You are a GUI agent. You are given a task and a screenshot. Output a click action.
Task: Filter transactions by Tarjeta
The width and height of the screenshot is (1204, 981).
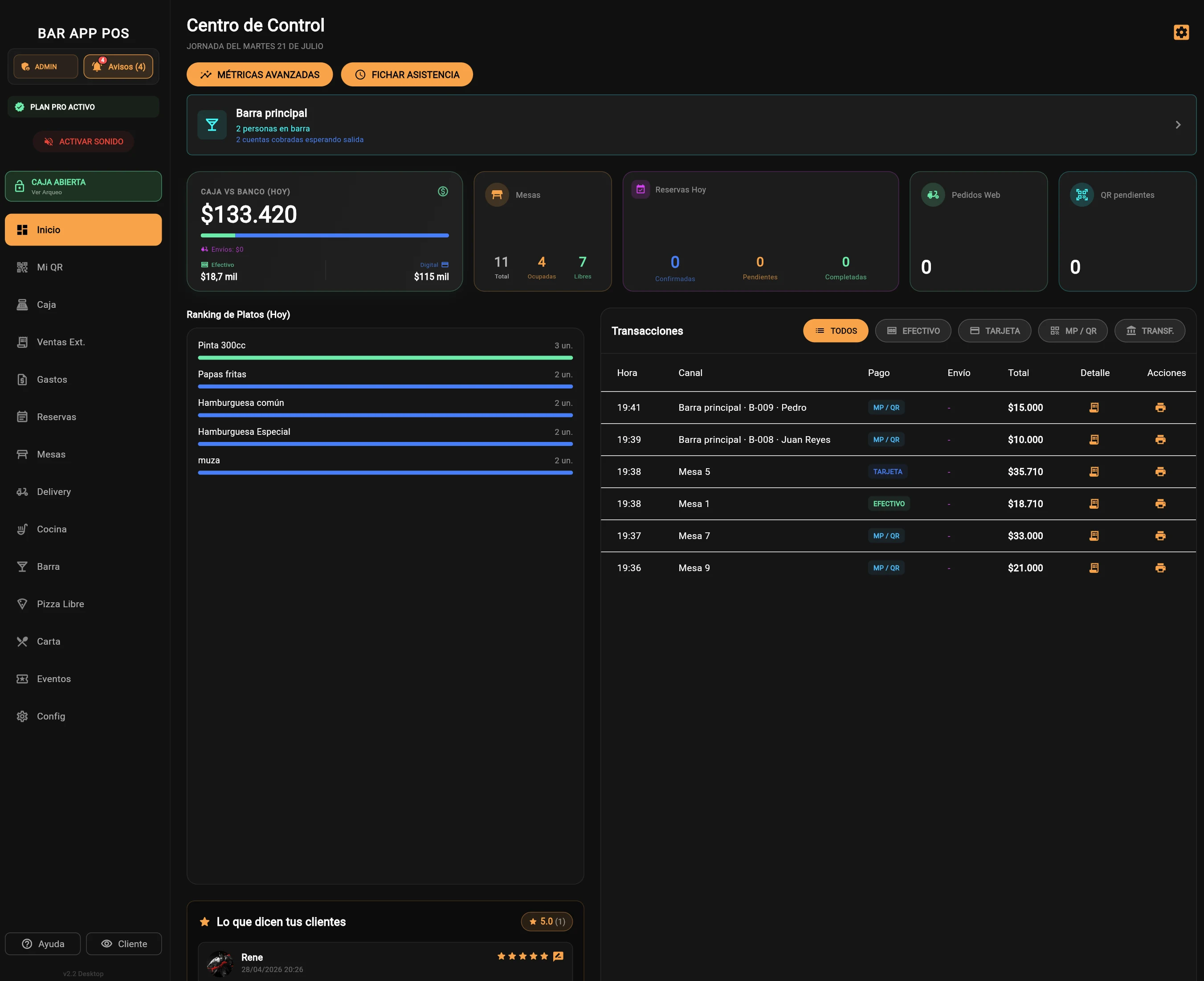[994, 331]
